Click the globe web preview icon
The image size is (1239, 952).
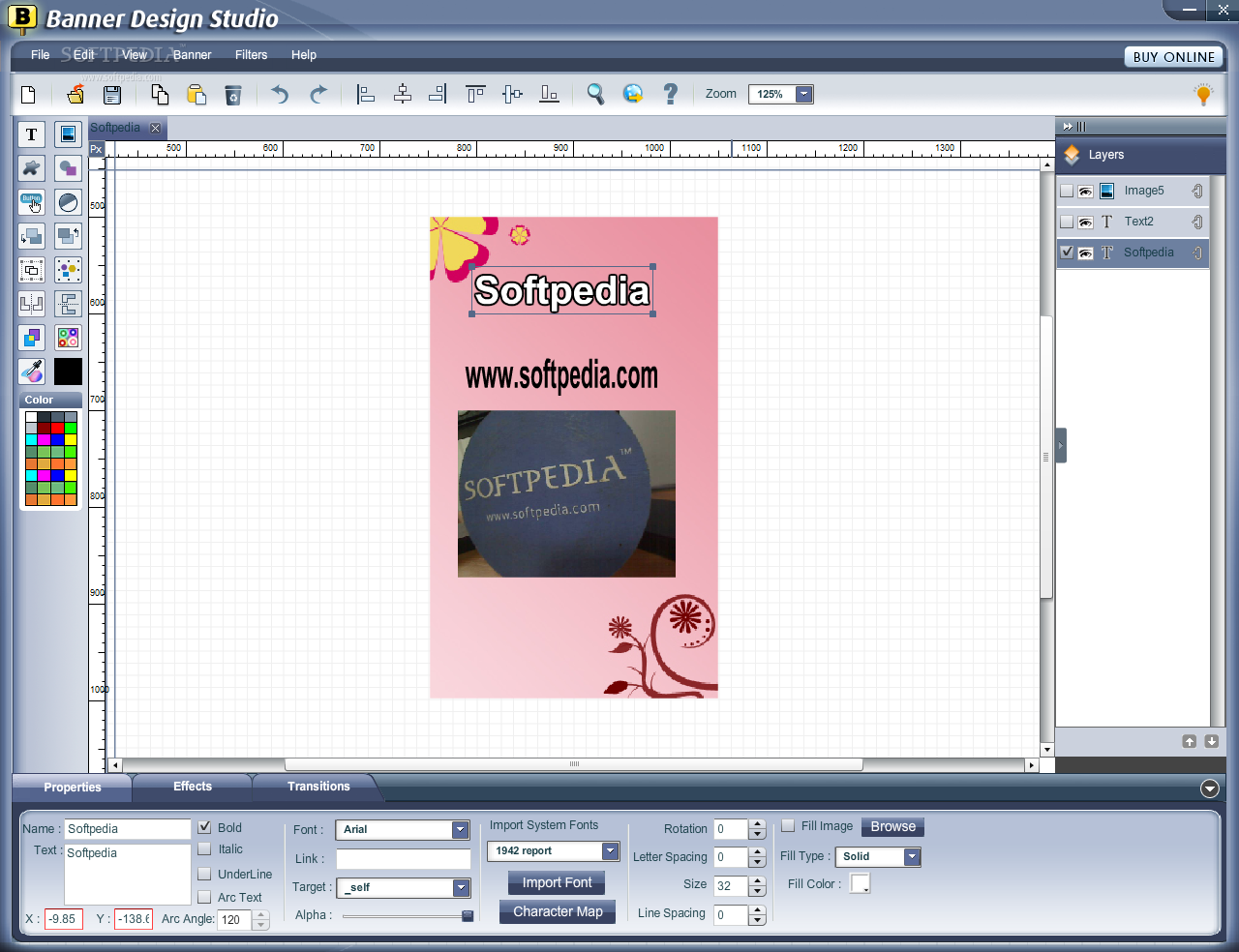pyautogui.click(x=633, y=94)
